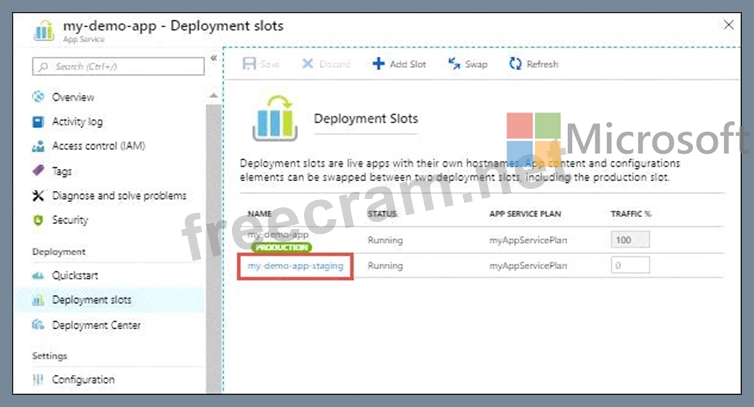The height and width of the screenshot is (407, 754).
Task: Close the Deployment slots blade
Action: (729, 25)
